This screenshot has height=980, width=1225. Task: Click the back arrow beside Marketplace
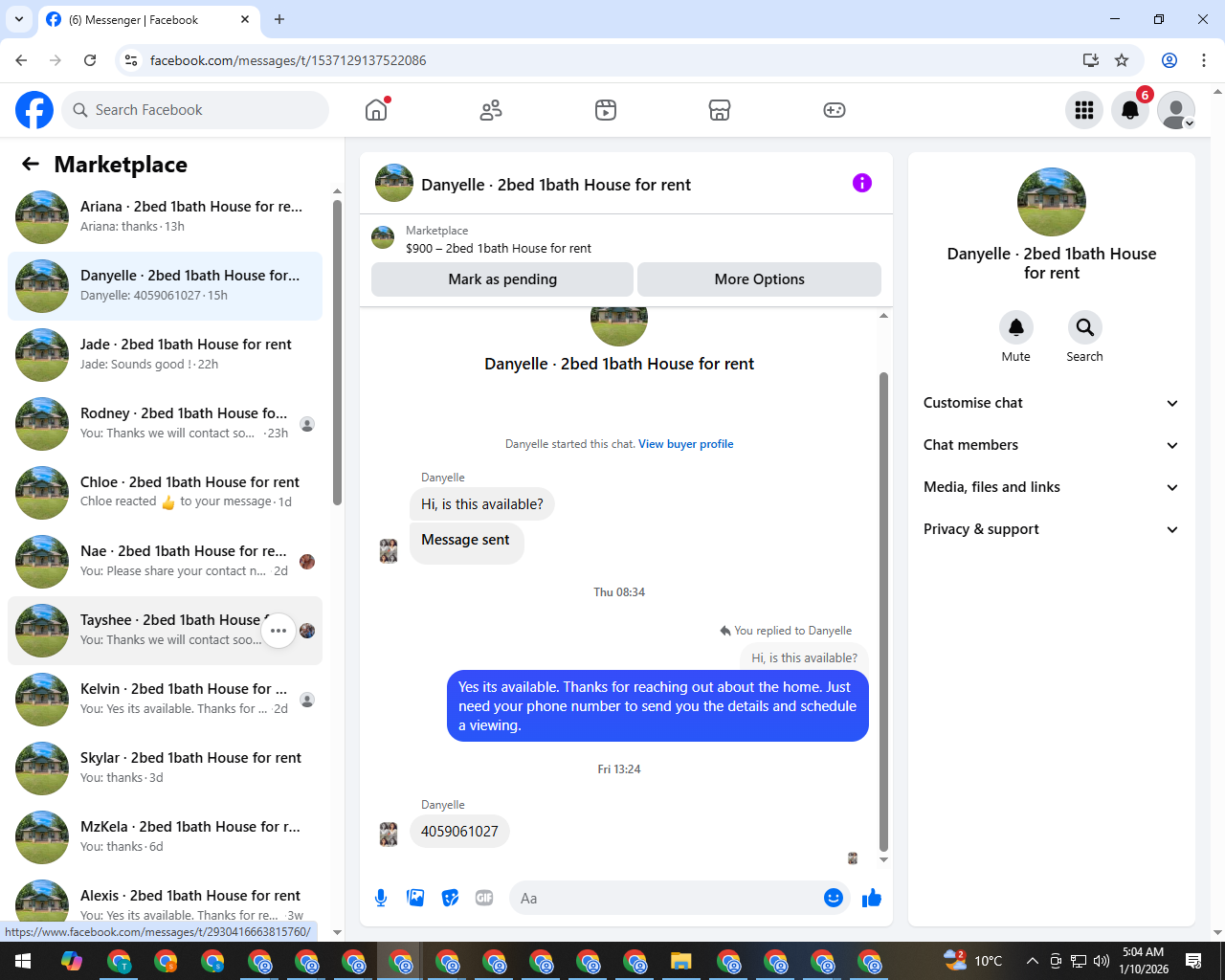click(x=31, y=164)
